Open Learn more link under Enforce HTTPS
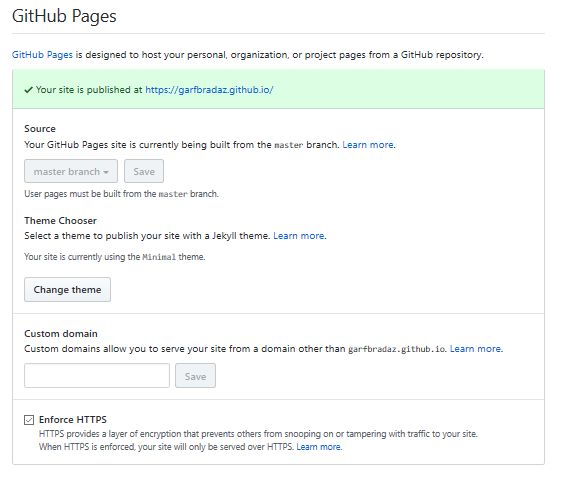The image size is (567, 478). click(x=319, y=447)
